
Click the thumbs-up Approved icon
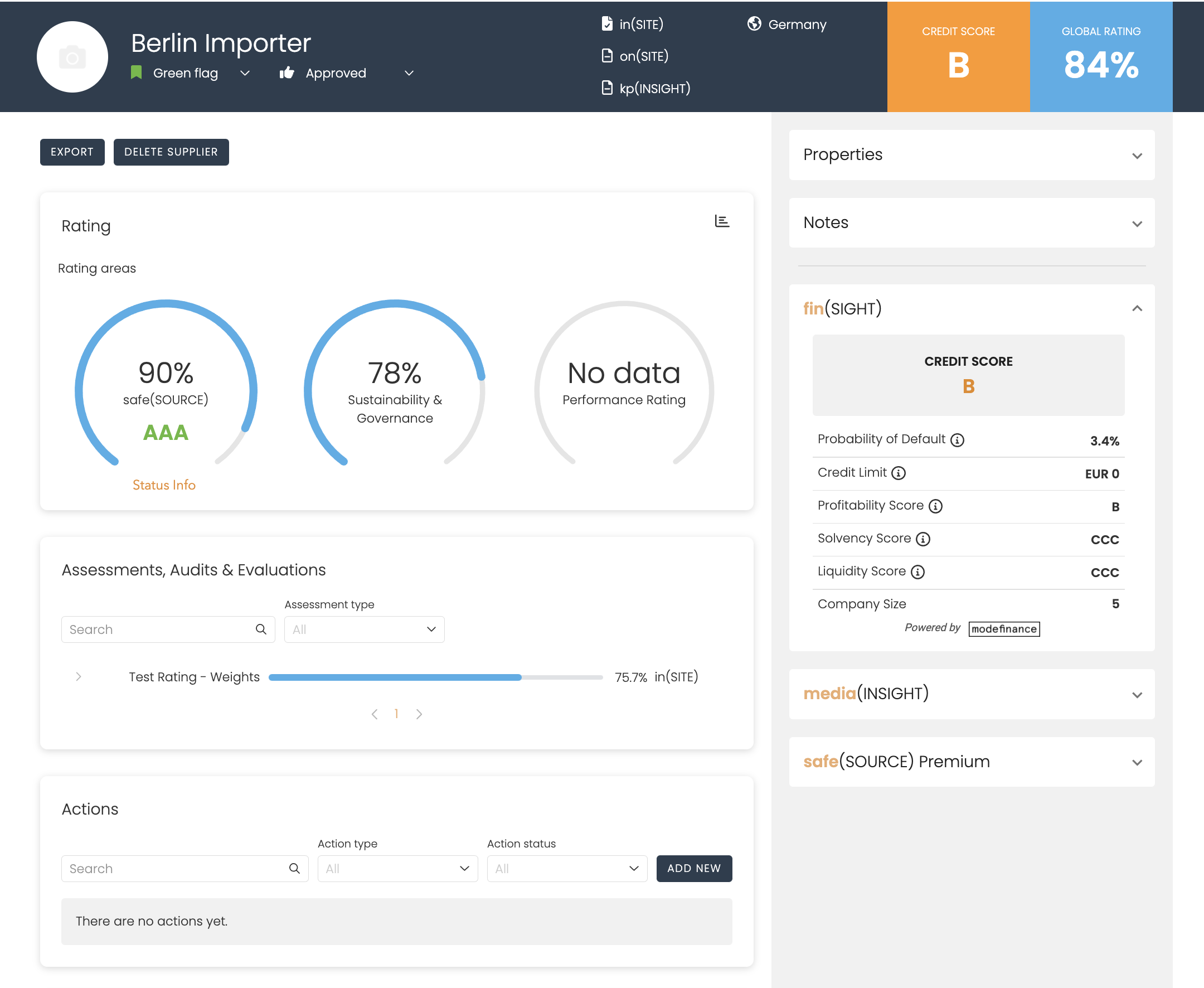click(x=287, y=72)
